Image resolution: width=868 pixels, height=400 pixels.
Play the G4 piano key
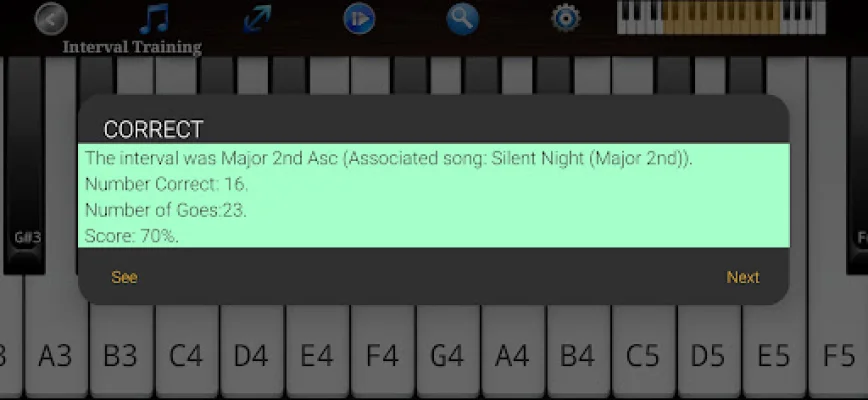click(x=447, y=356)
